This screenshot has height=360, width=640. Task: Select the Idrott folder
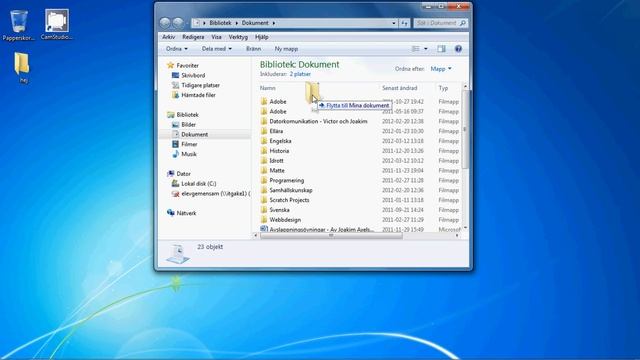(276, 161)
